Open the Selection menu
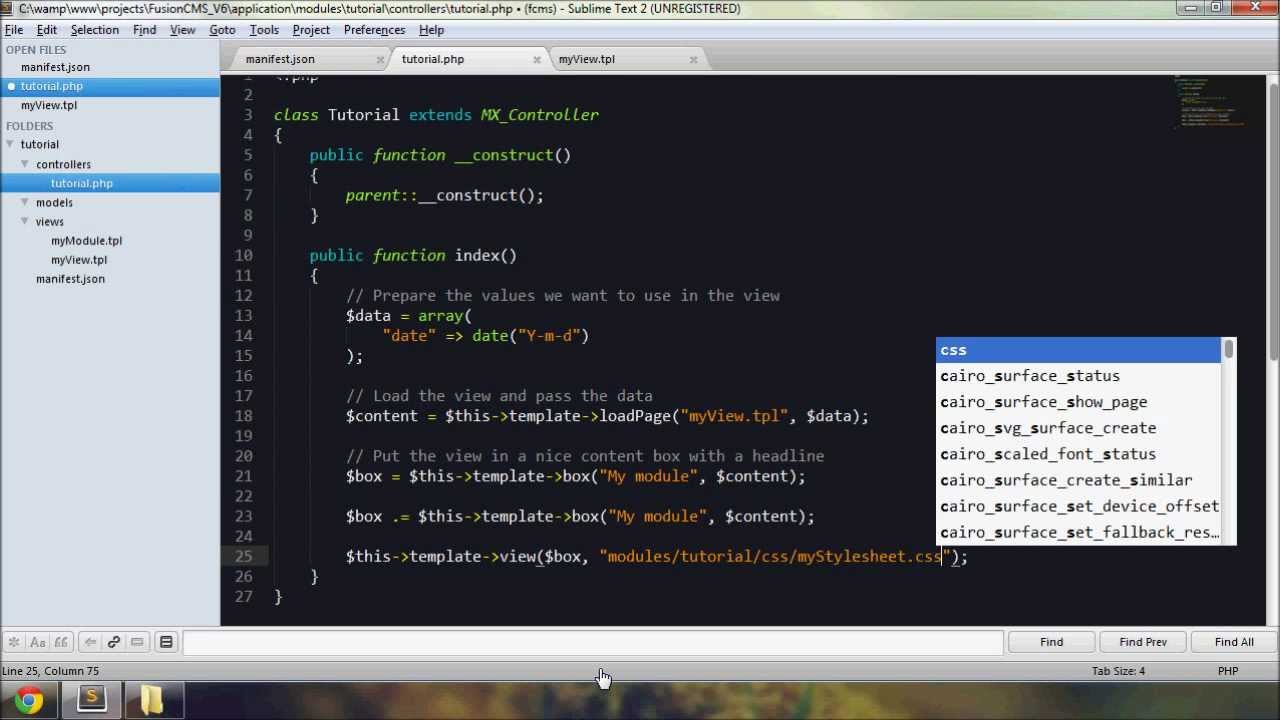The image size is (1280, 720). tap(95, 30)
